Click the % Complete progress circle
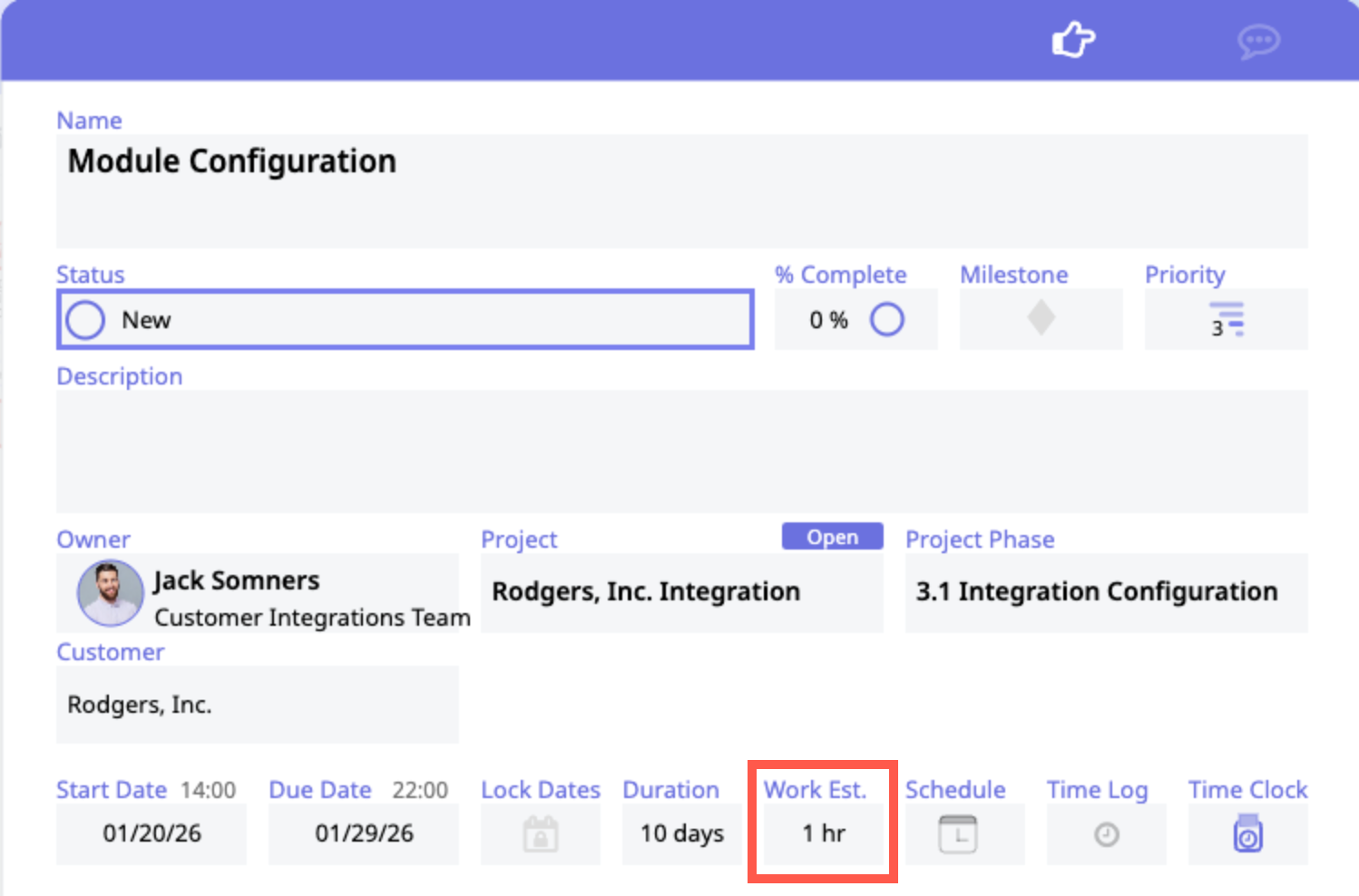The height and width of the screenshot is (896, 1359). (886, 319)
